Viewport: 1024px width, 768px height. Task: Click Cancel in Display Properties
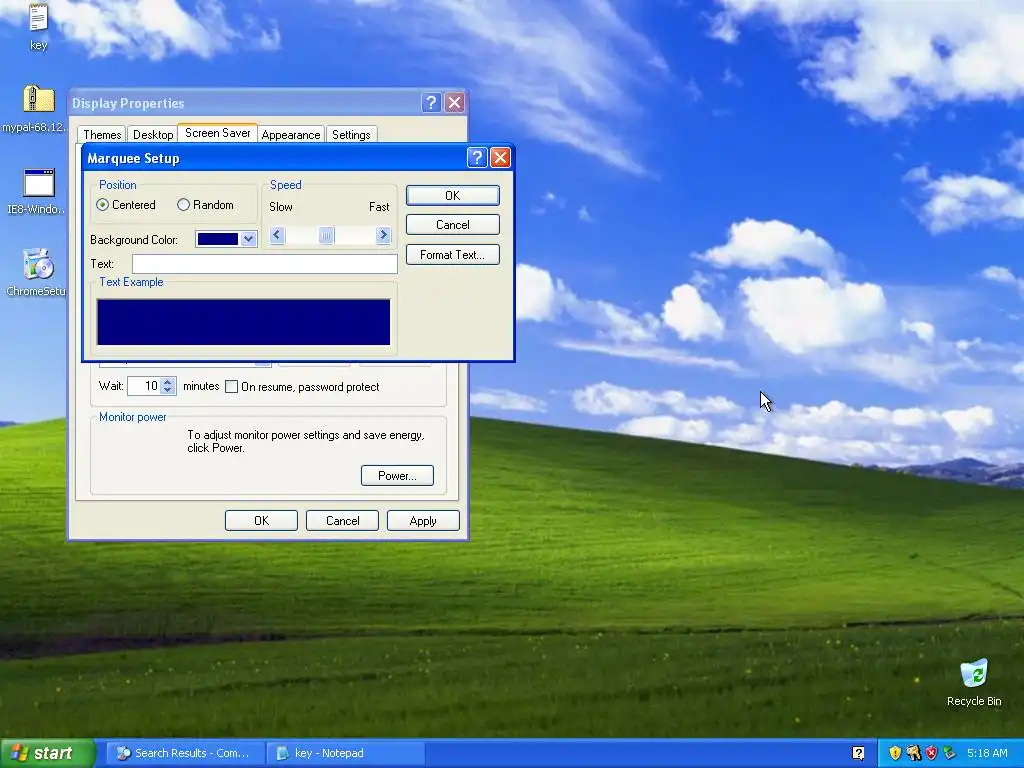point(342,520)
